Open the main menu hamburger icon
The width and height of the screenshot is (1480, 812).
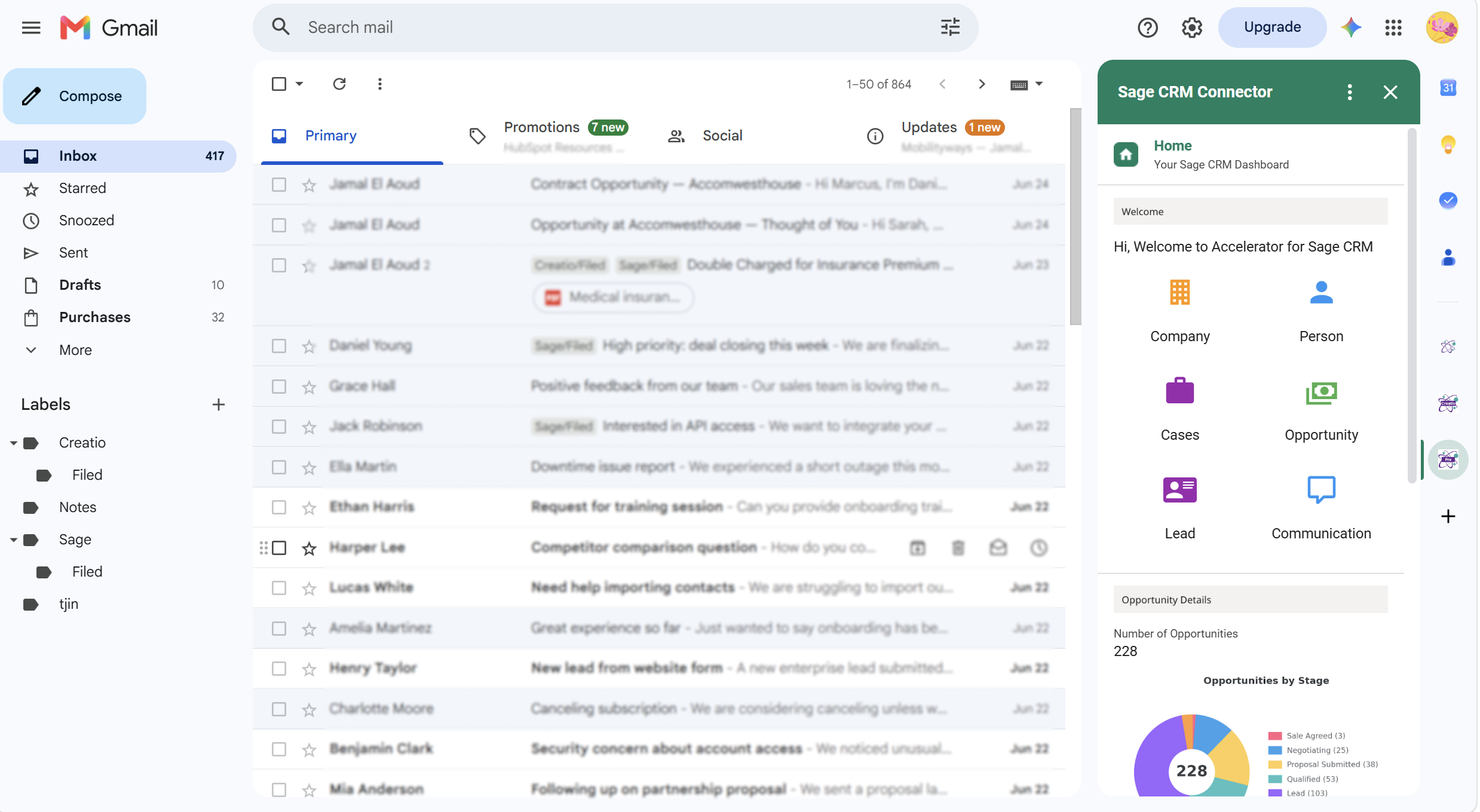31,27
